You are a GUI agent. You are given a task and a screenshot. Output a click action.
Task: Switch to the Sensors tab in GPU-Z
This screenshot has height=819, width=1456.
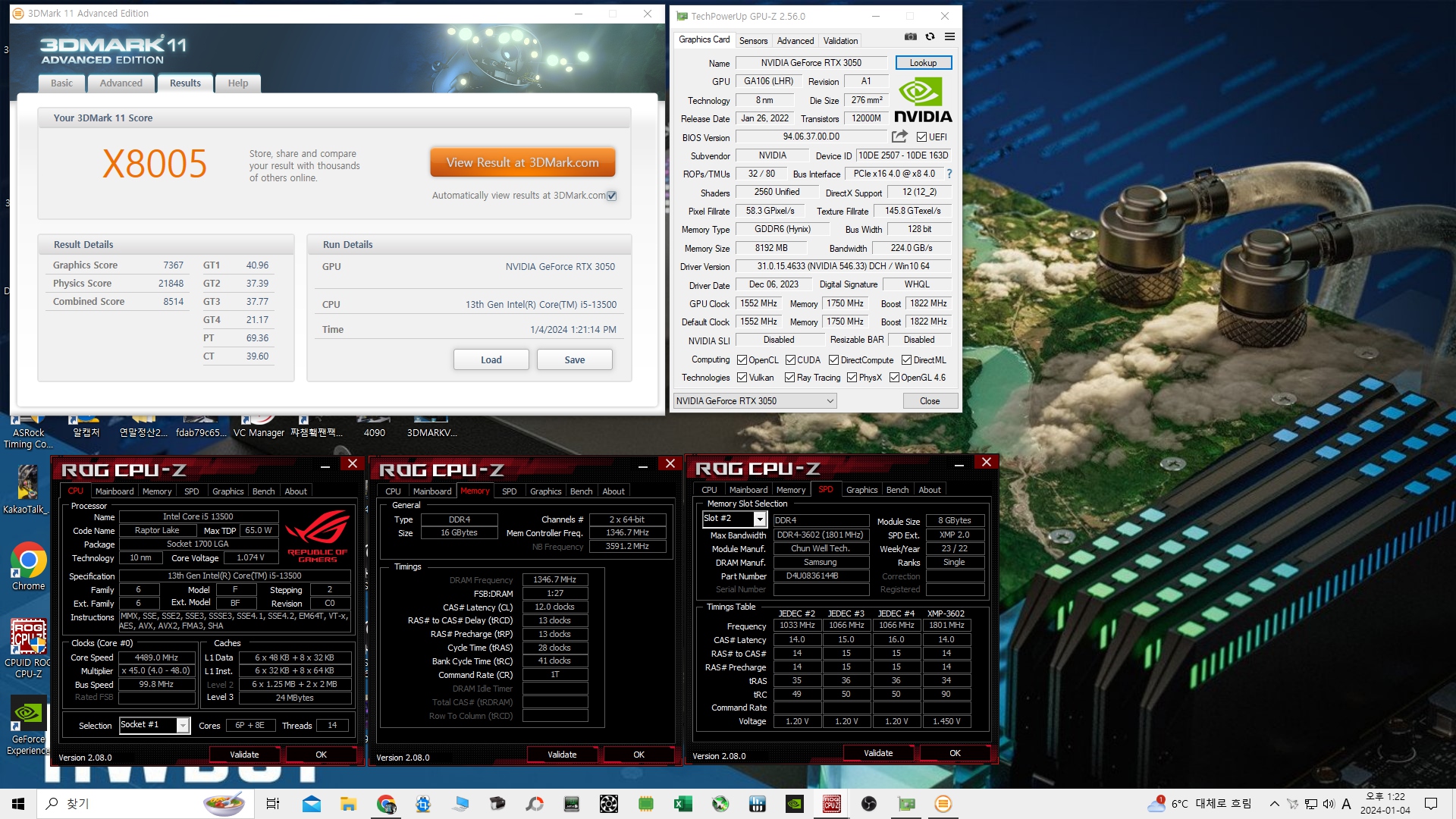pos(753,41)
